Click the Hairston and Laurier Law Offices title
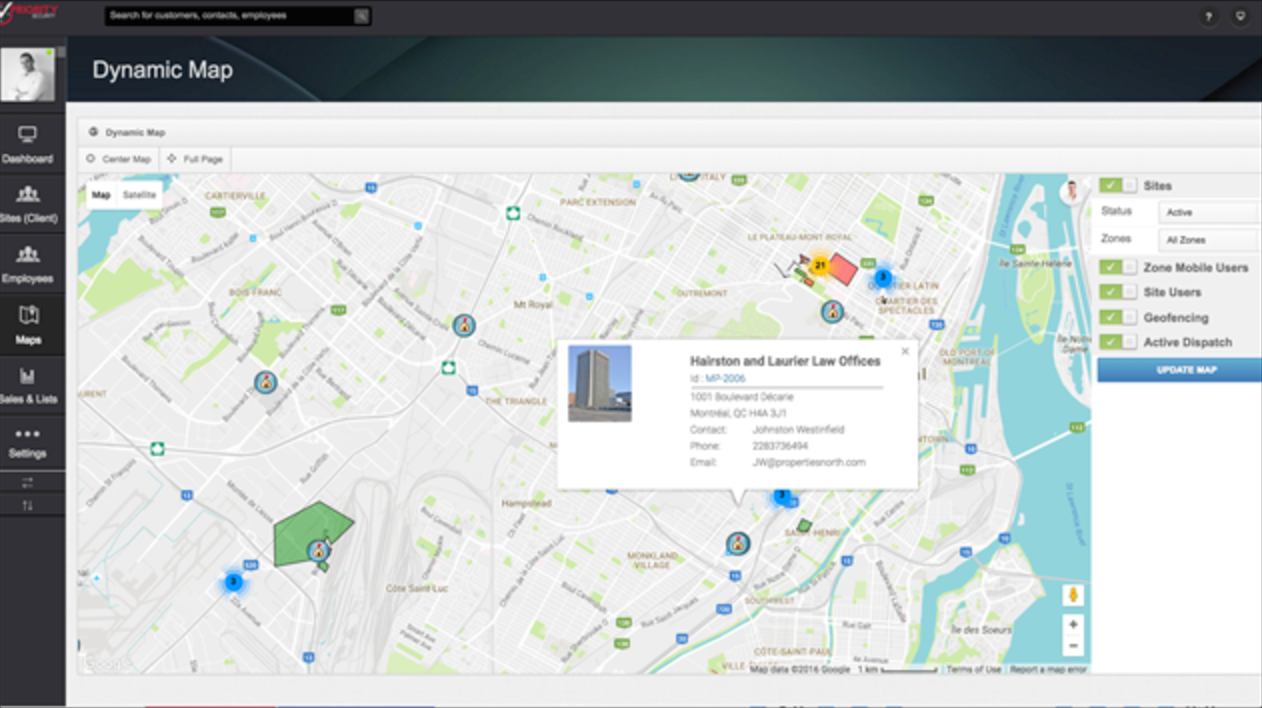Viewport: 1262px width, 708px height. 785,361
